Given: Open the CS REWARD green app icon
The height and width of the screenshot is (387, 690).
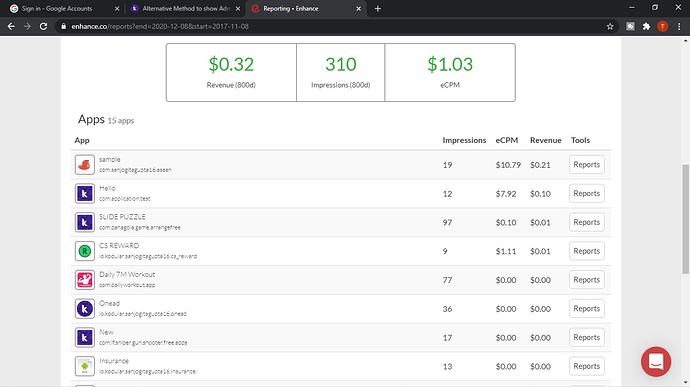Looking at the screenshot, I should pyautogui.click(x=84, y=251).
